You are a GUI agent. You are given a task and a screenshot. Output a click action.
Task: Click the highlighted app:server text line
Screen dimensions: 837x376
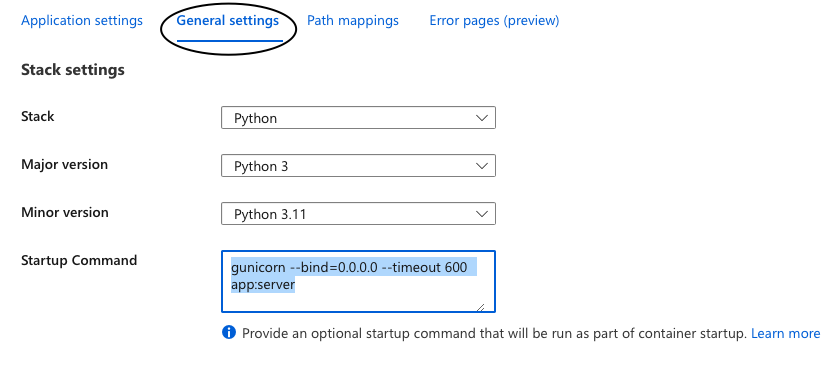point(263,285)
